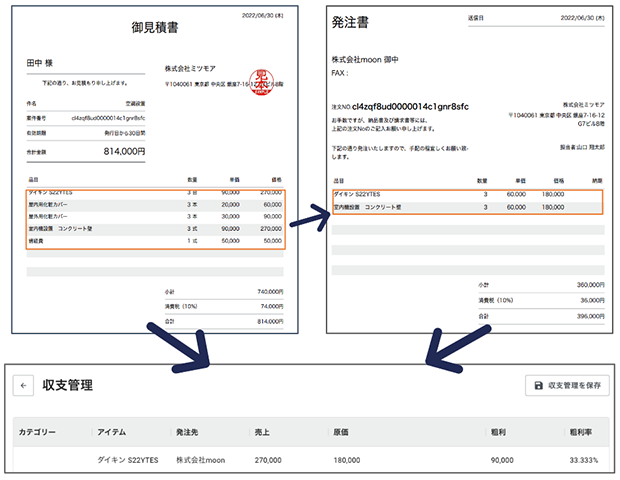Select the 粗利率 column header
Image resolution: width=620 pixels, height=480 pixels.
pos(580,432)
